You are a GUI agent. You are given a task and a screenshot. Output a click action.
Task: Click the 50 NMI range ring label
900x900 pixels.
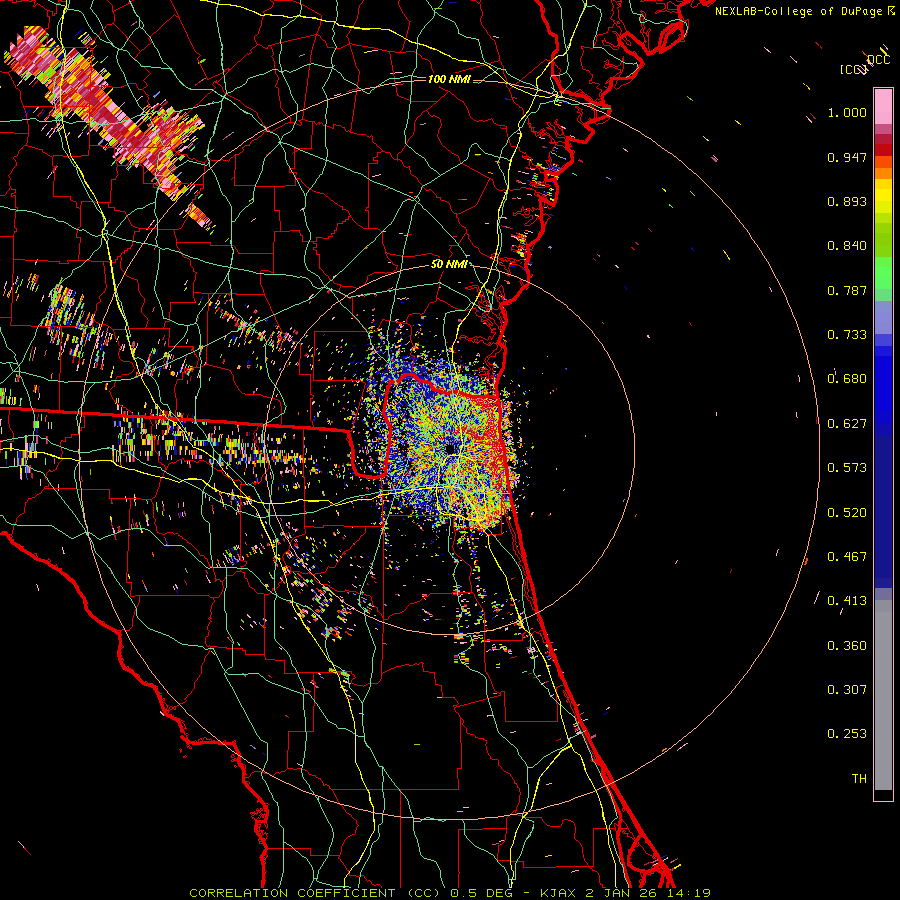(x=448, y=264)
